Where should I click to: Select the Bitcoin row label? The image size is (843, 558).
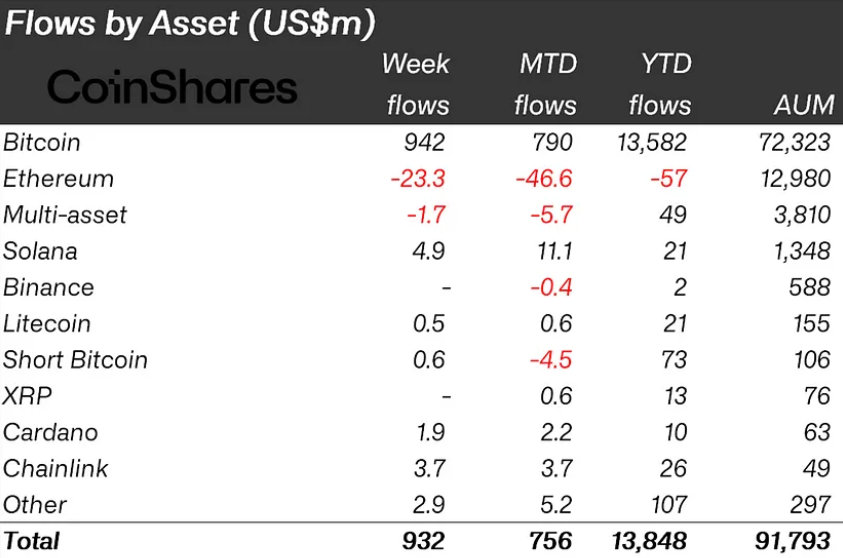[42, 142]
